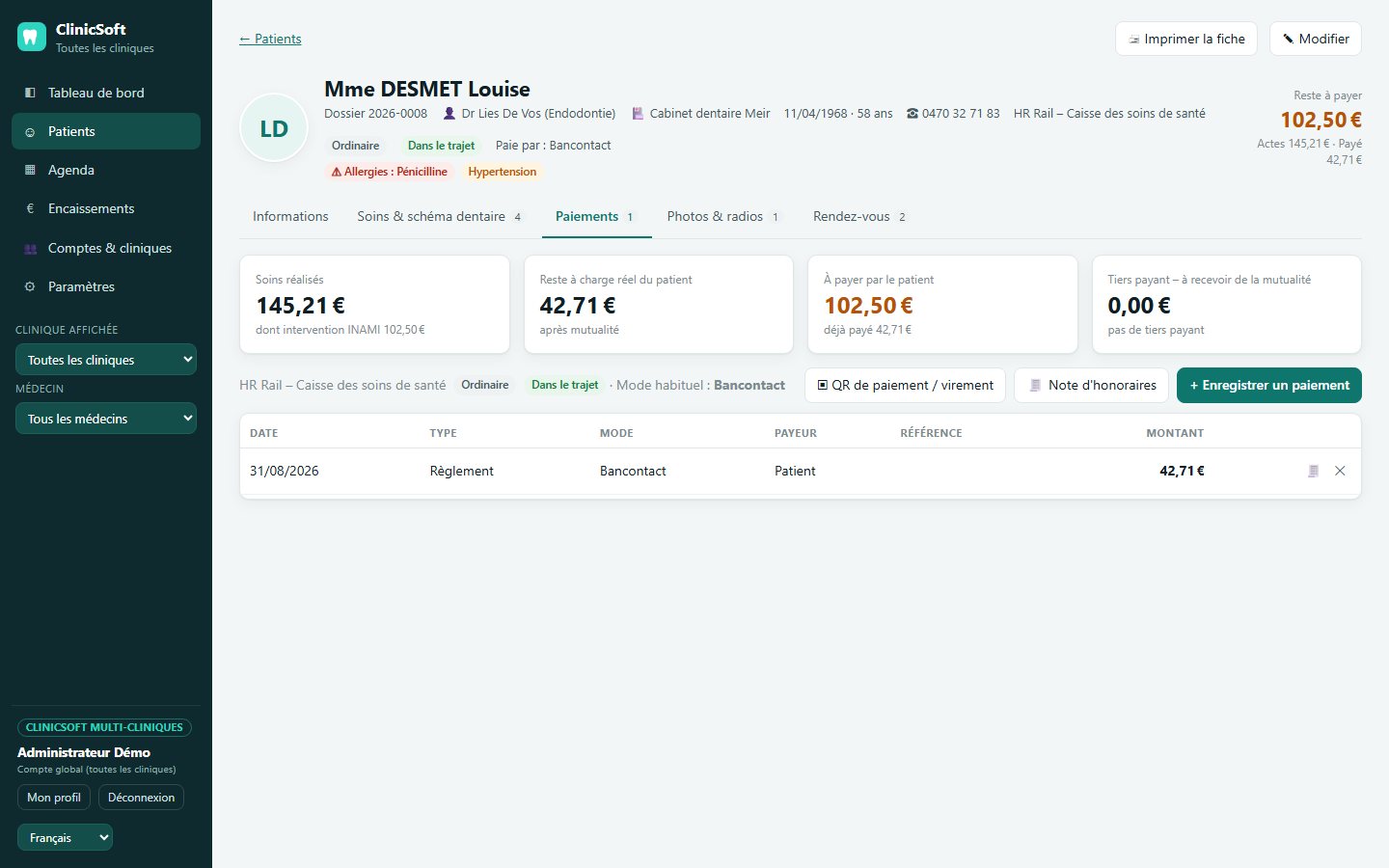The height and width of the screenshot is (868, 1389).
Task: Expand the Tous les médecins dropdown
Action: point(106,419)
